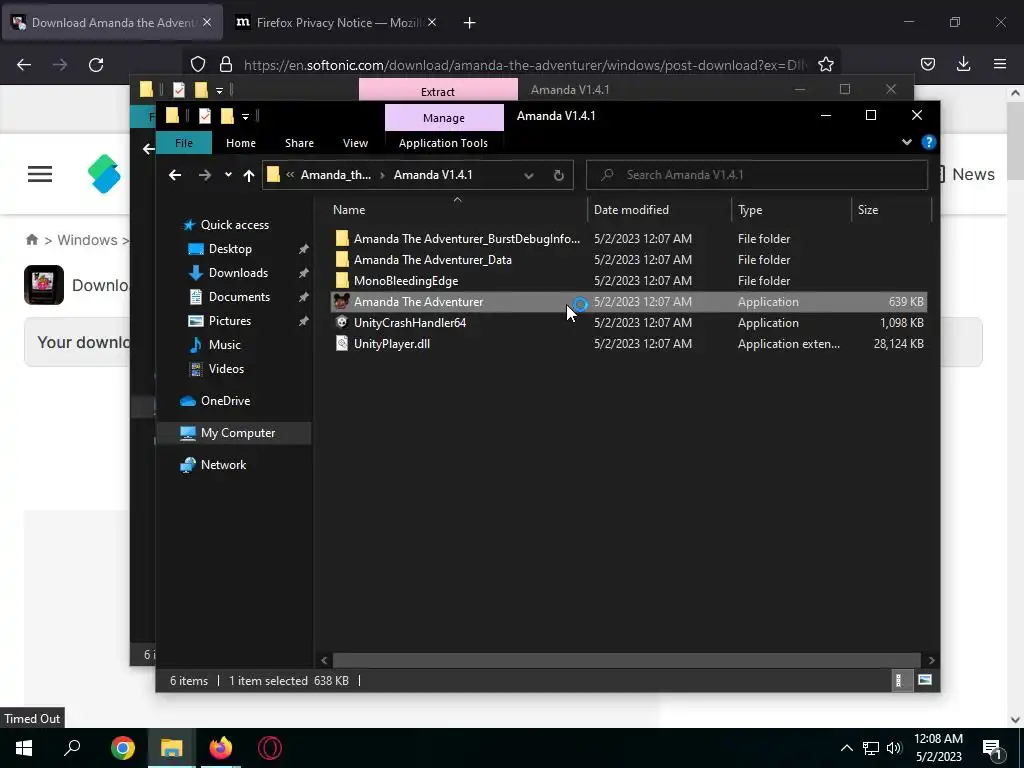The image size is (1024, 768).
Task: Open Network in navigation pane
Action: point(223,465)
